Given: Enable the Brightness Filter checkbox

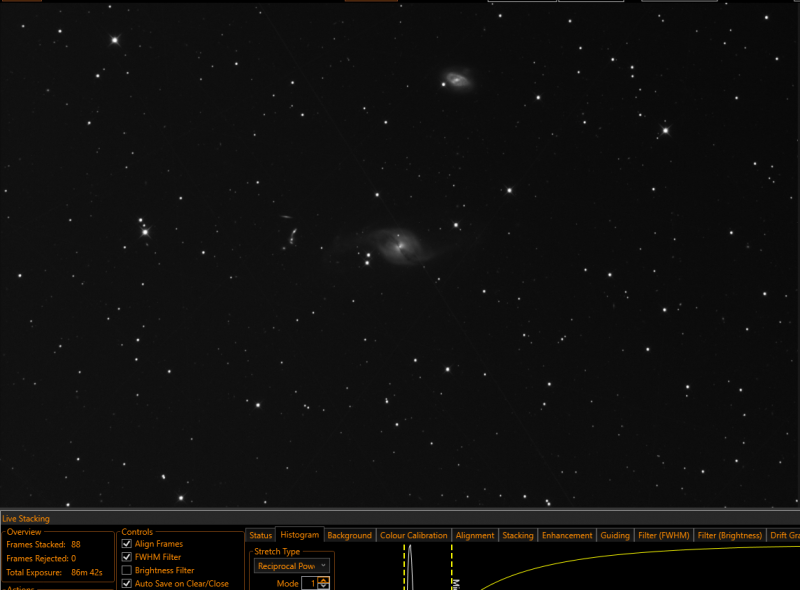Looking at the screenshot, I should (x=127, y=570).
